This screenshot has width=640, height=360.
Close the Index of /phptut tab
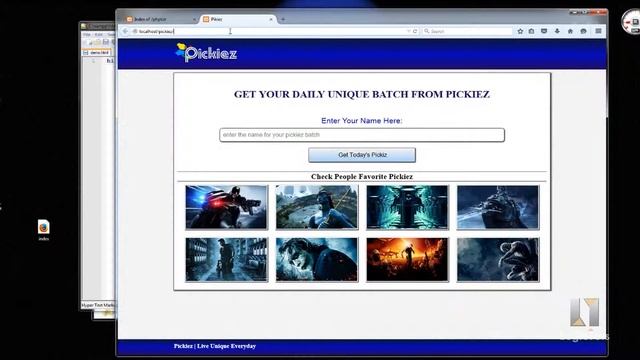tap(194, 19)
